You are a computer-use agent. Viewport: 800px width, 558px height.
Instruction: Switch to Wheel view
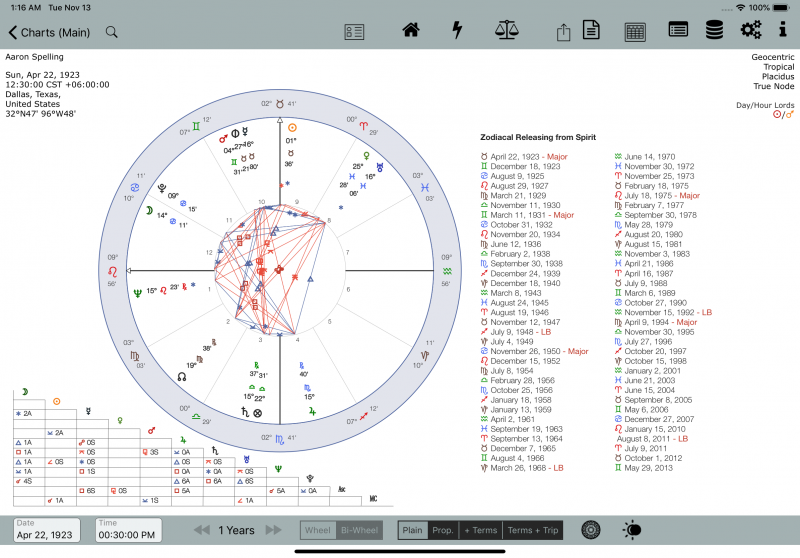pos(318,530)
